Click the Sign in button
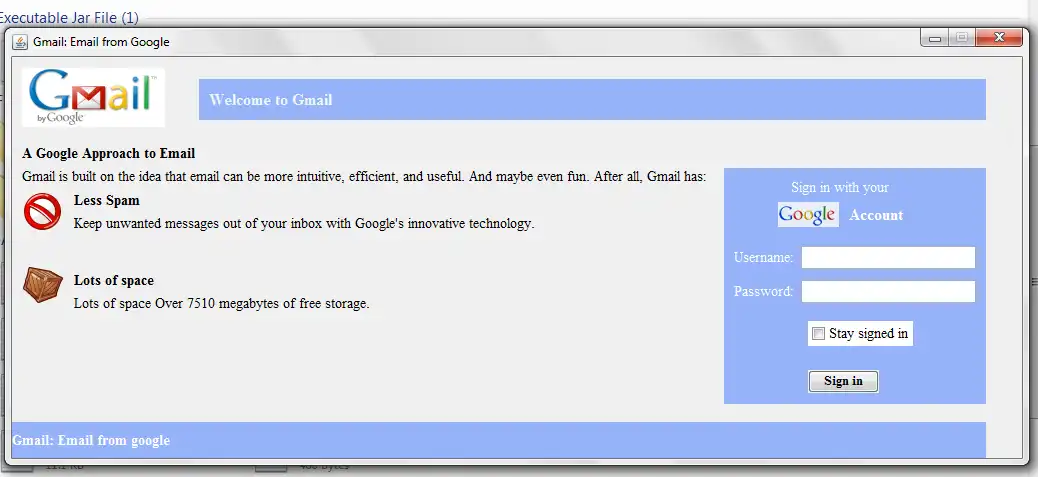This screenshot has height=477, width=1038. (x=843, y=381)
